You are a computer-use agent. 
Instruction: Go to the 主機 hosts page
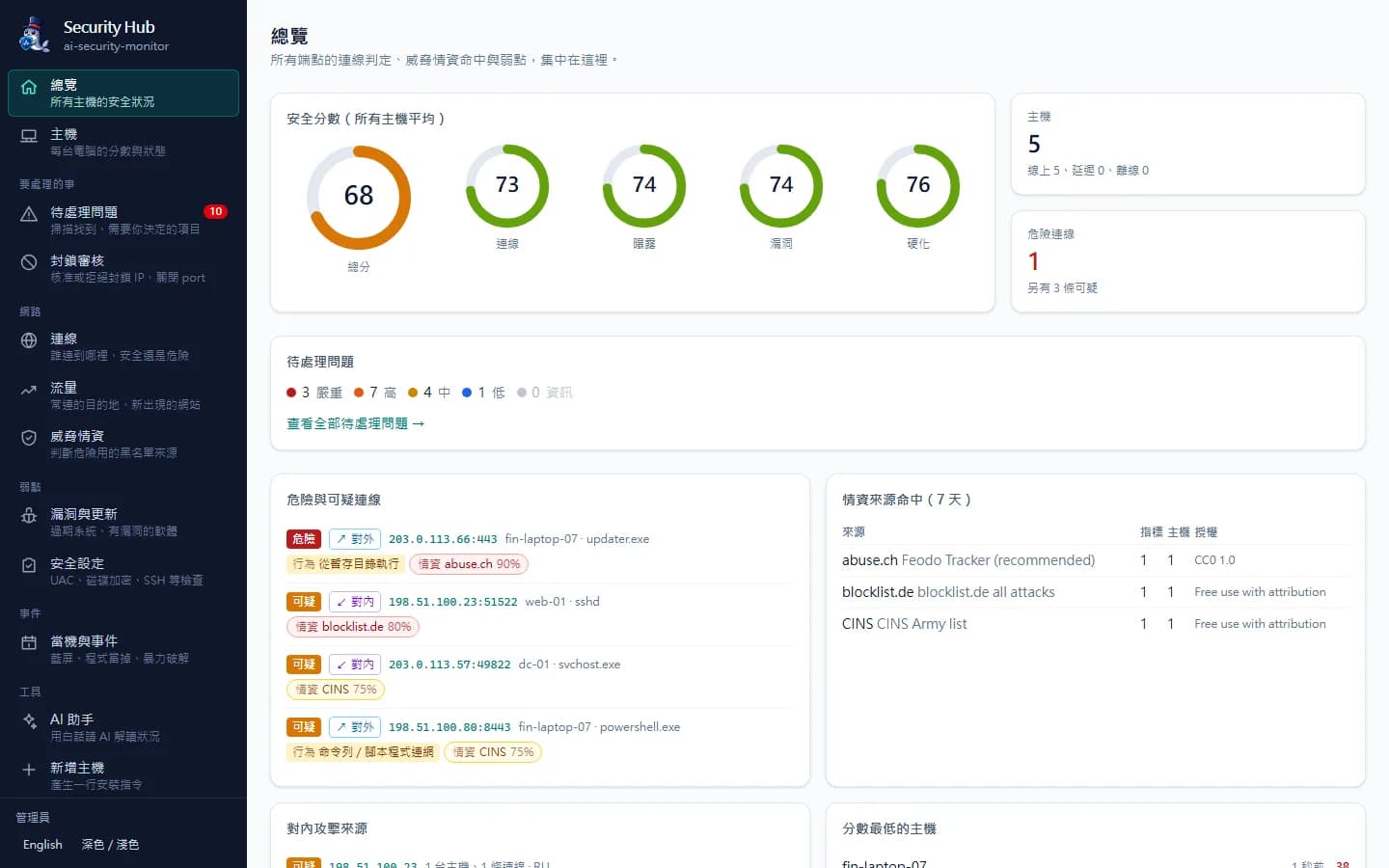[123, 142]
